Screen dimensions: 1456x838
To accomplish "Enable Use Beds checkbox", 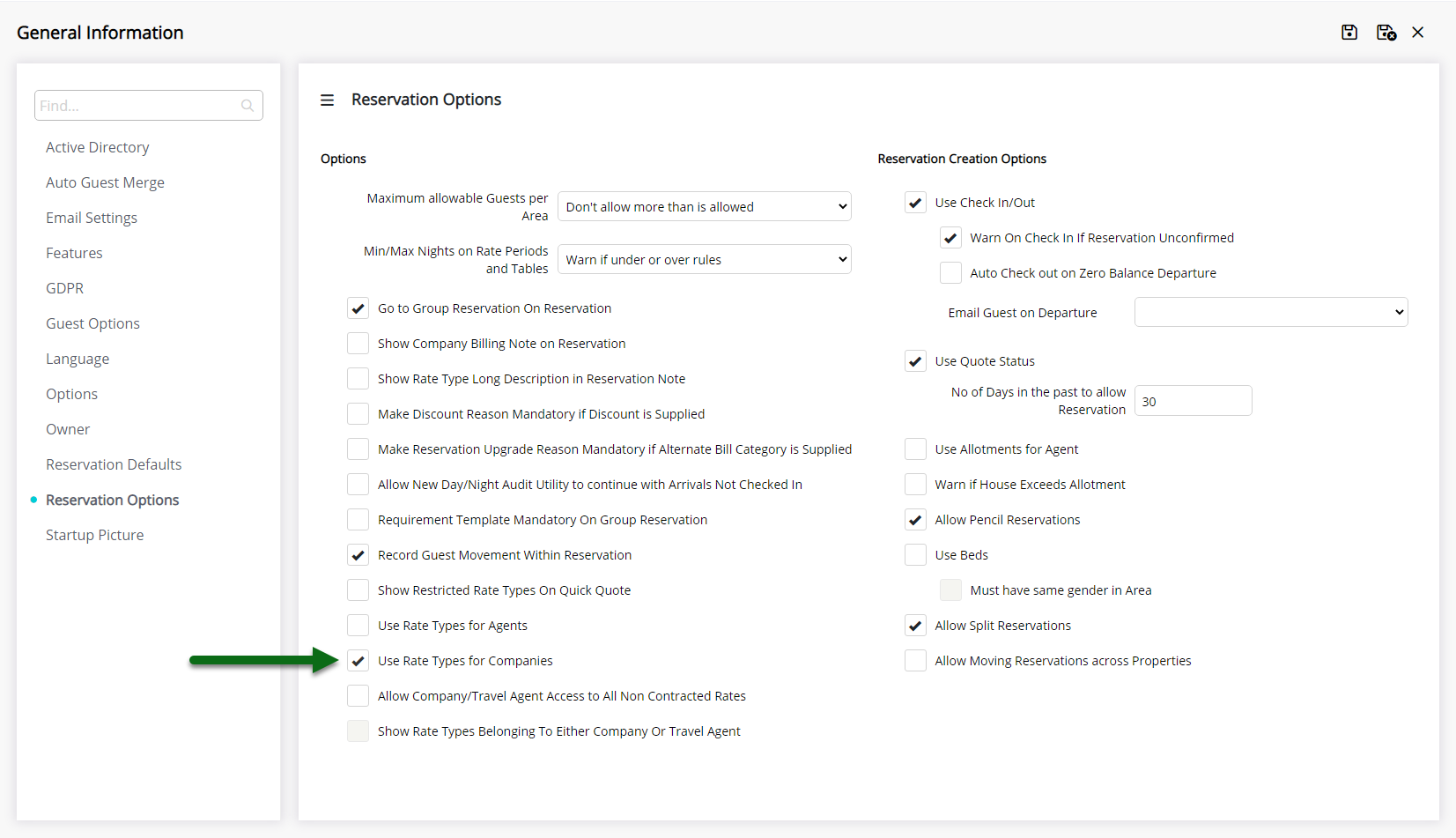I will coord(915,555).
